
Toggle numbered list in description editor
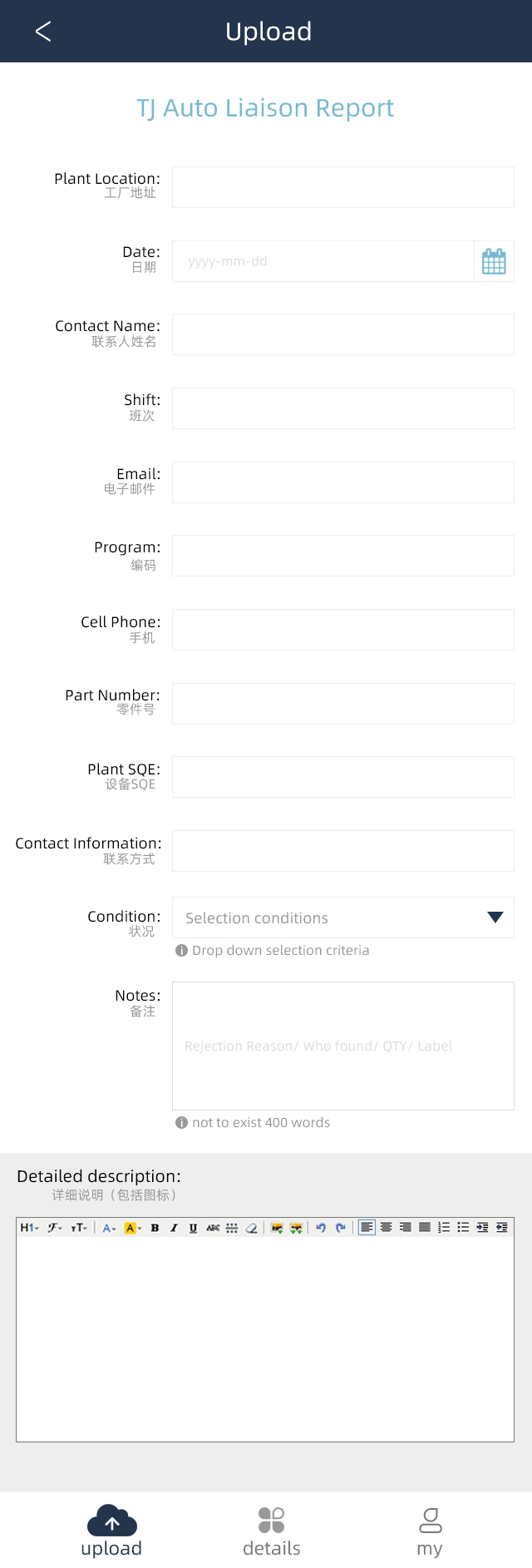[x=444, y=1228]
